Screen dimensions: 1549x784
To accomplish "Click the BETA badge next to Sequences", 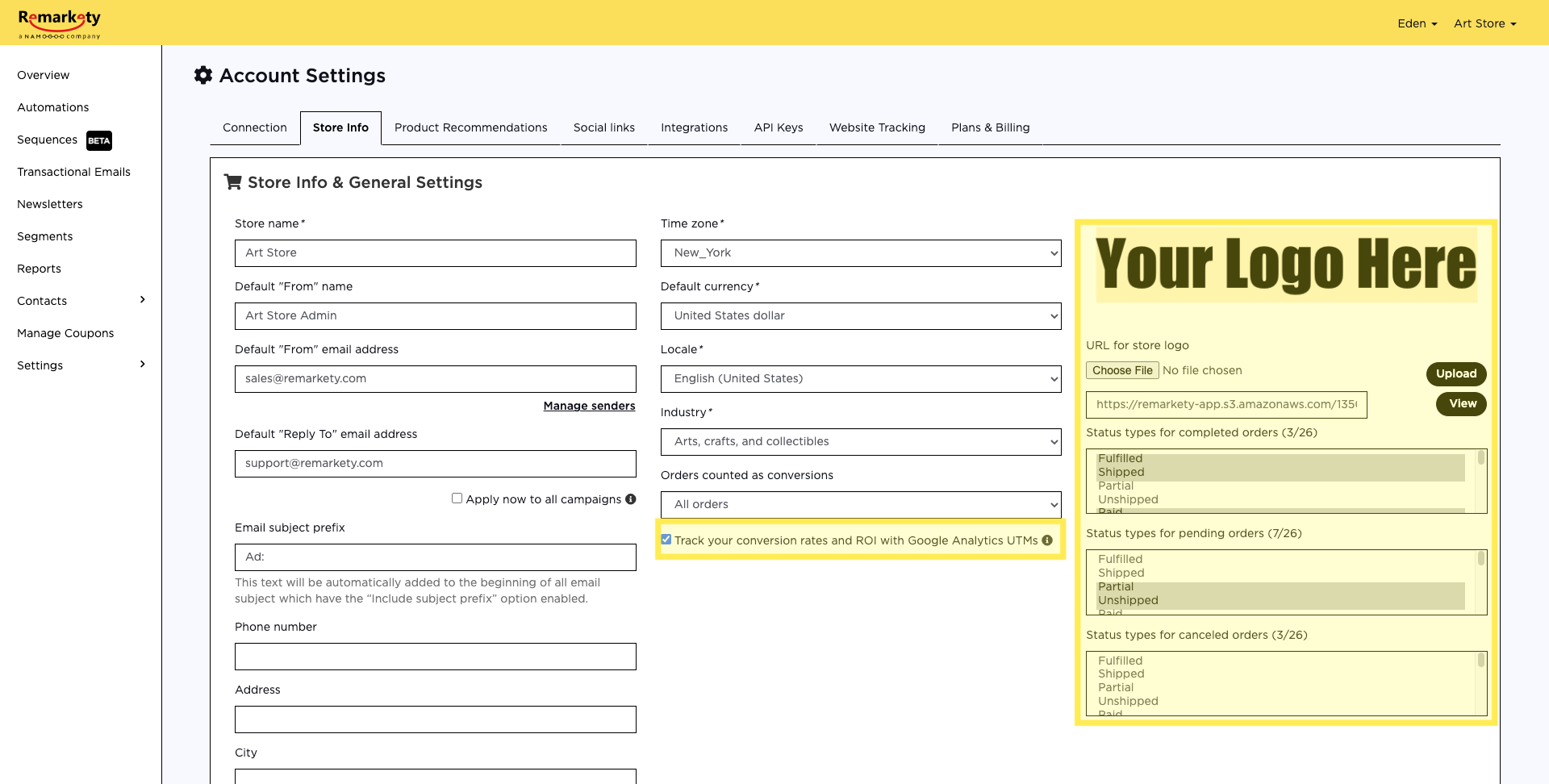I will tap(99, 140).
